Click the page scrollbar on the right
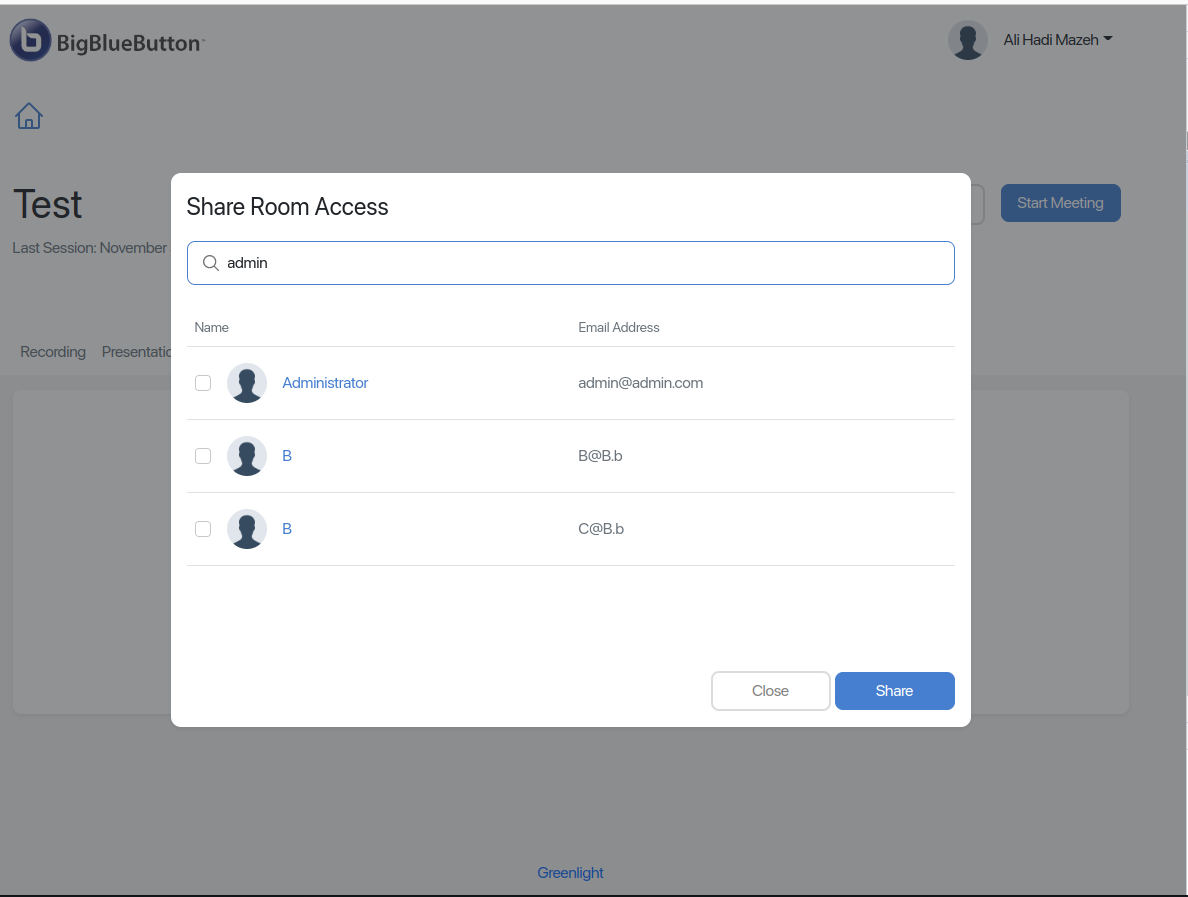This screenshot has height=897, width=1188. (x=1184, y=140)
